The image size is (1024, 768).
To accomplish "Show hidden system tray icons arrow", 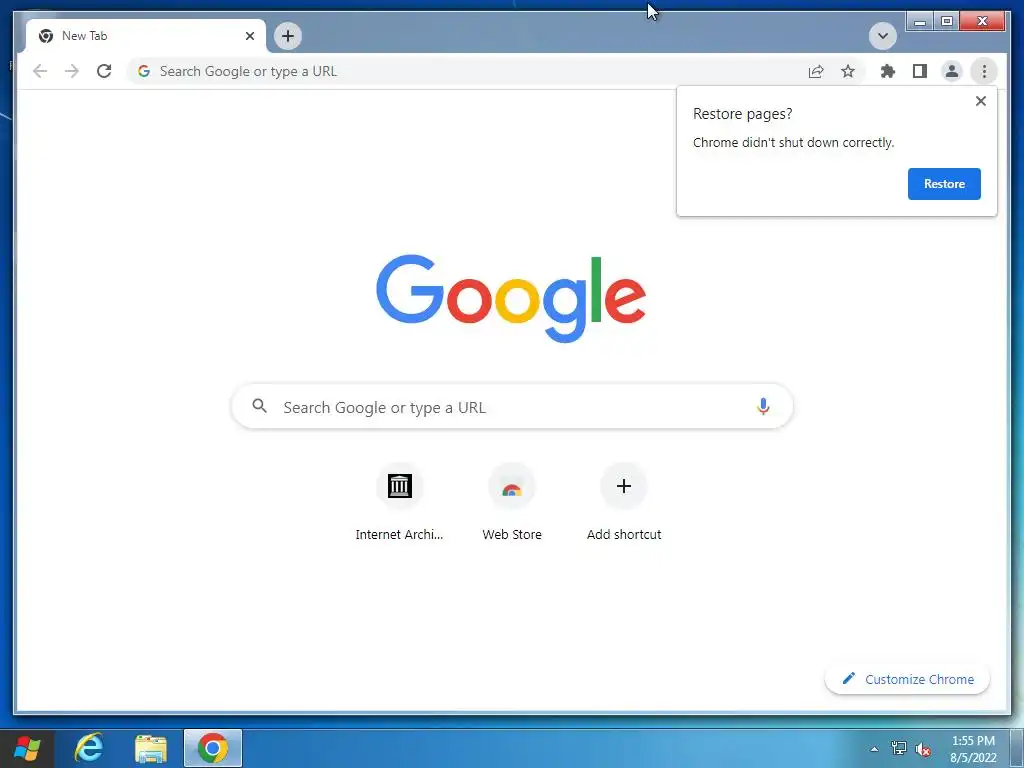I will pyautogui.click(x=874, y=749).
